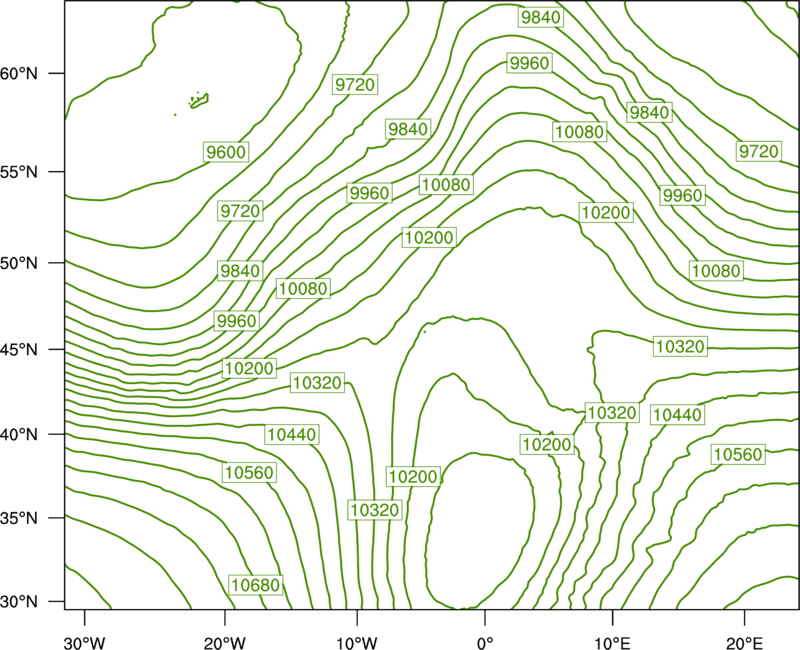Viewport: 800px width, 650px height.
Task: Click the 10°E longitude axis label
Action: coord(612,643)
